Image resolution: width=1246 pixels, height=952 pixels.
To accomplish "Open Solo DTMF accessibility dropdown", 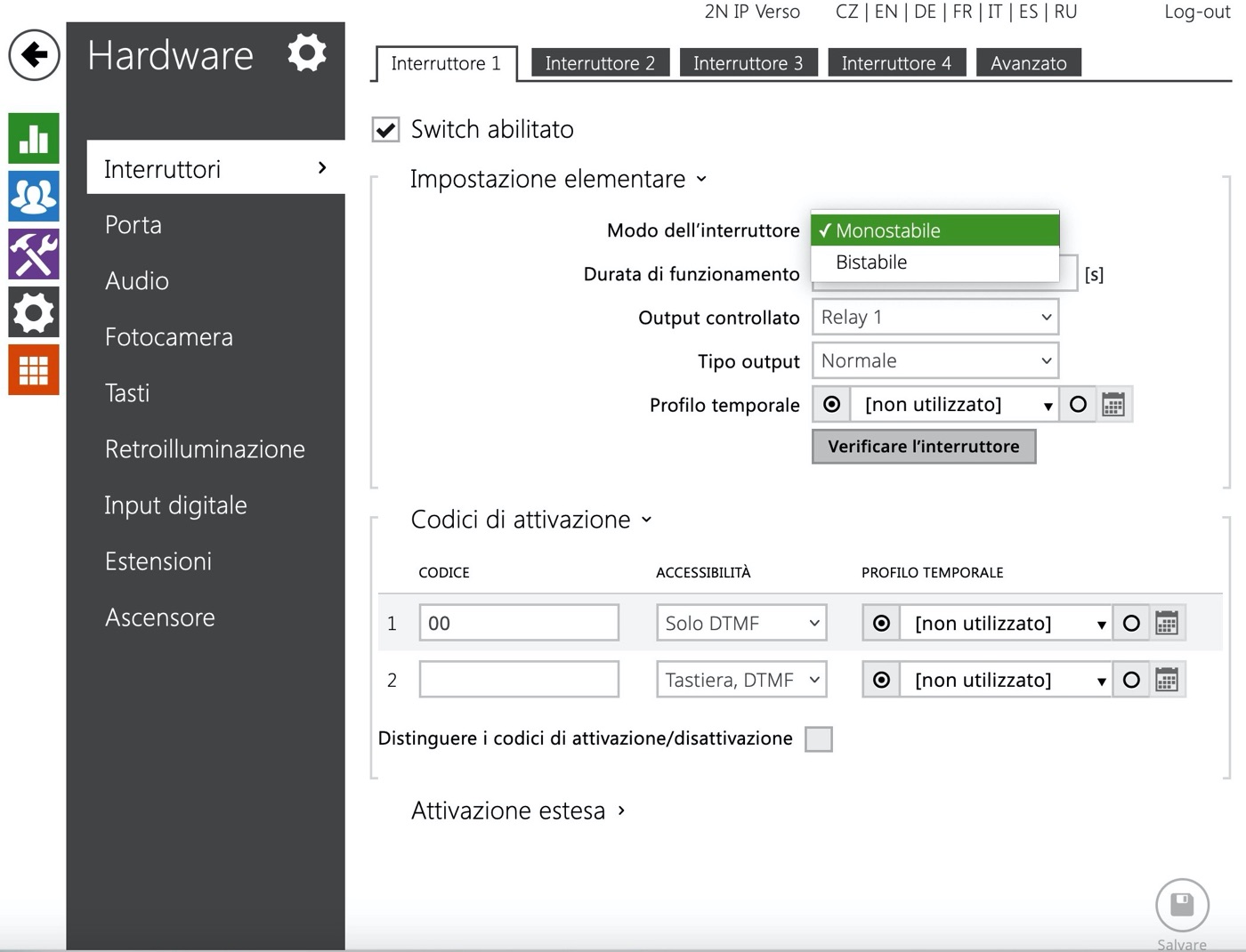I will coord(741,624).
